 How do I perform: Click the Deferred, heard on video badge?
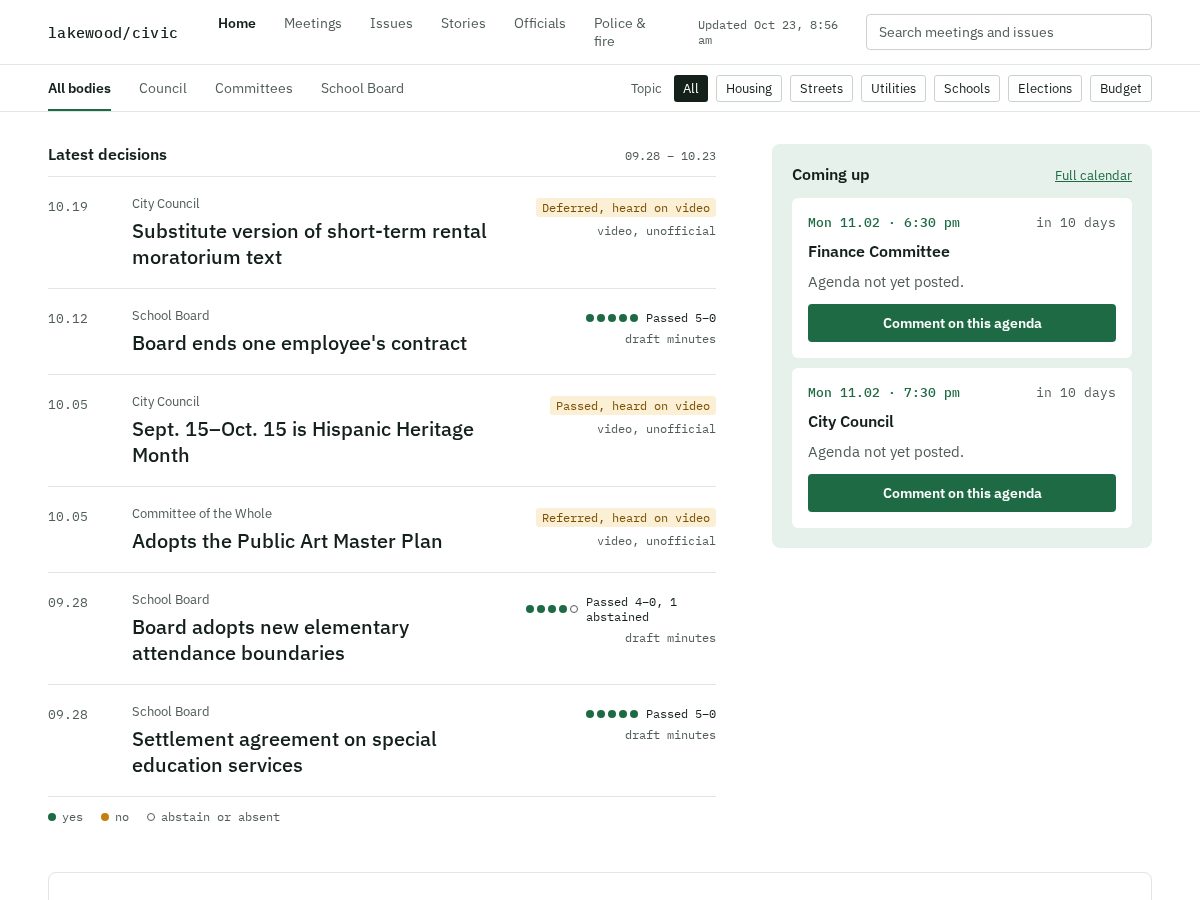click(626, 208)
